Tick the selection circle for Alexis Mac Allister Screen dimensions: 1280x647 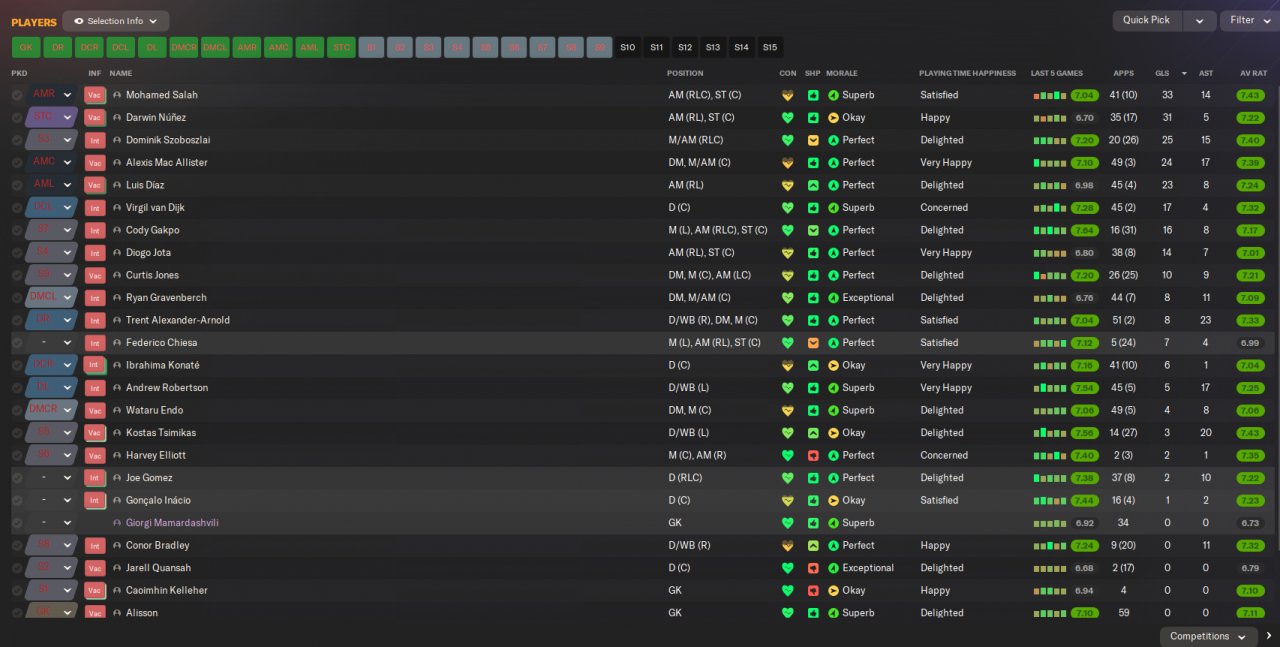click(x=17, y=163)
